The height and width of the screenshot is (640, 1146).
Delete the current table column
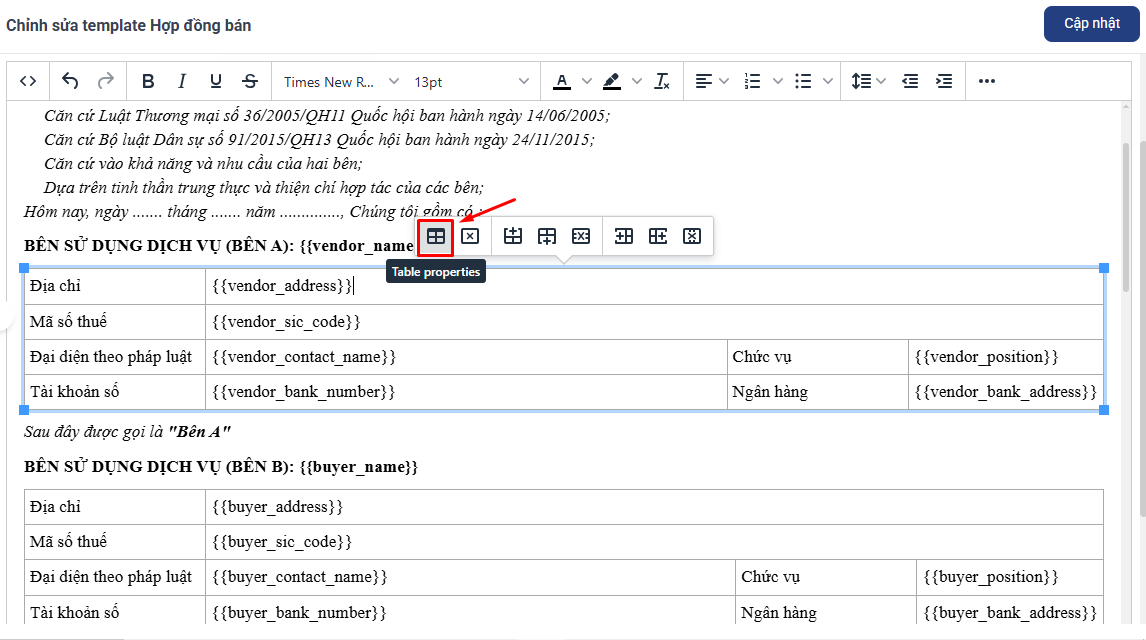point(692,237)
